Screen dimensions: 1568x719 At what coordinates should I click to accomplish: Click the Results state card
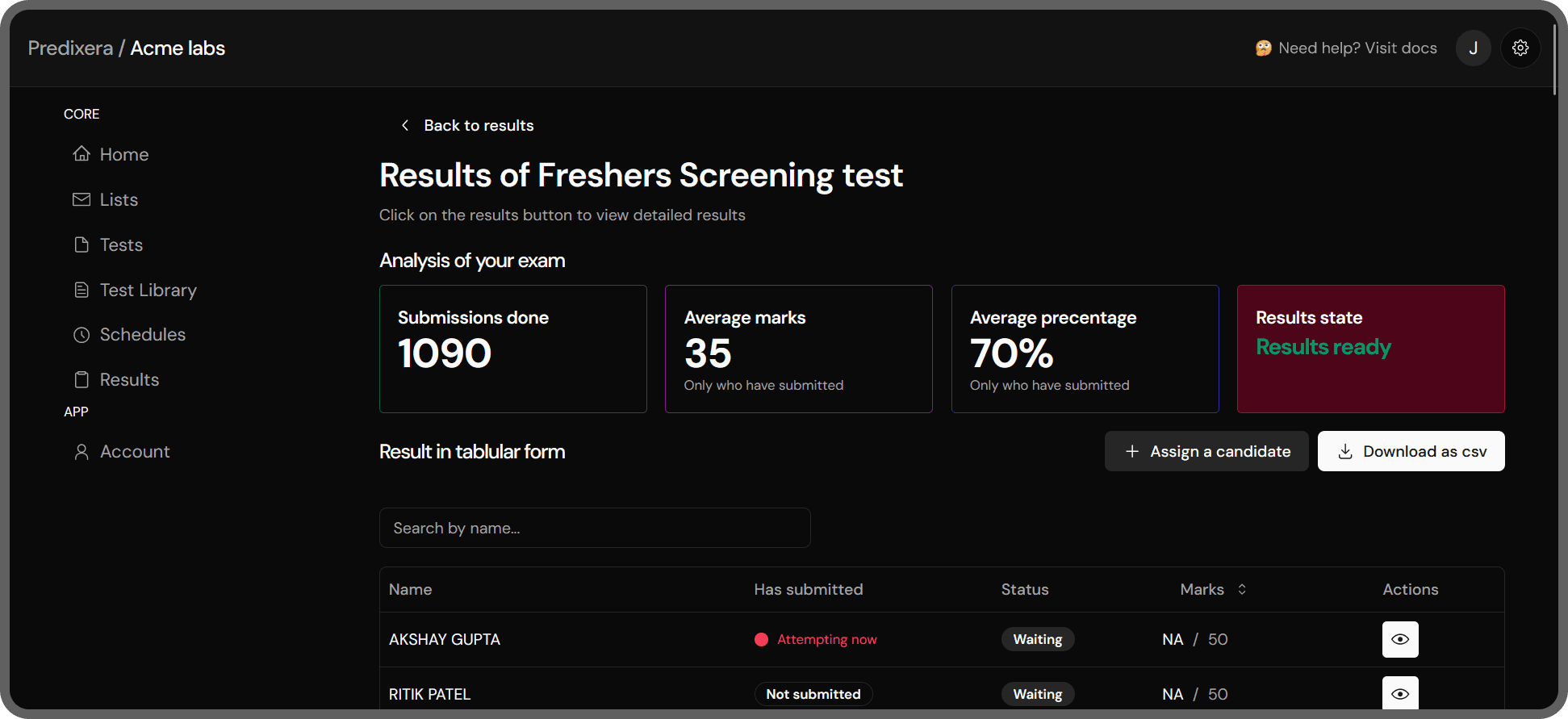coord(1370,349)
